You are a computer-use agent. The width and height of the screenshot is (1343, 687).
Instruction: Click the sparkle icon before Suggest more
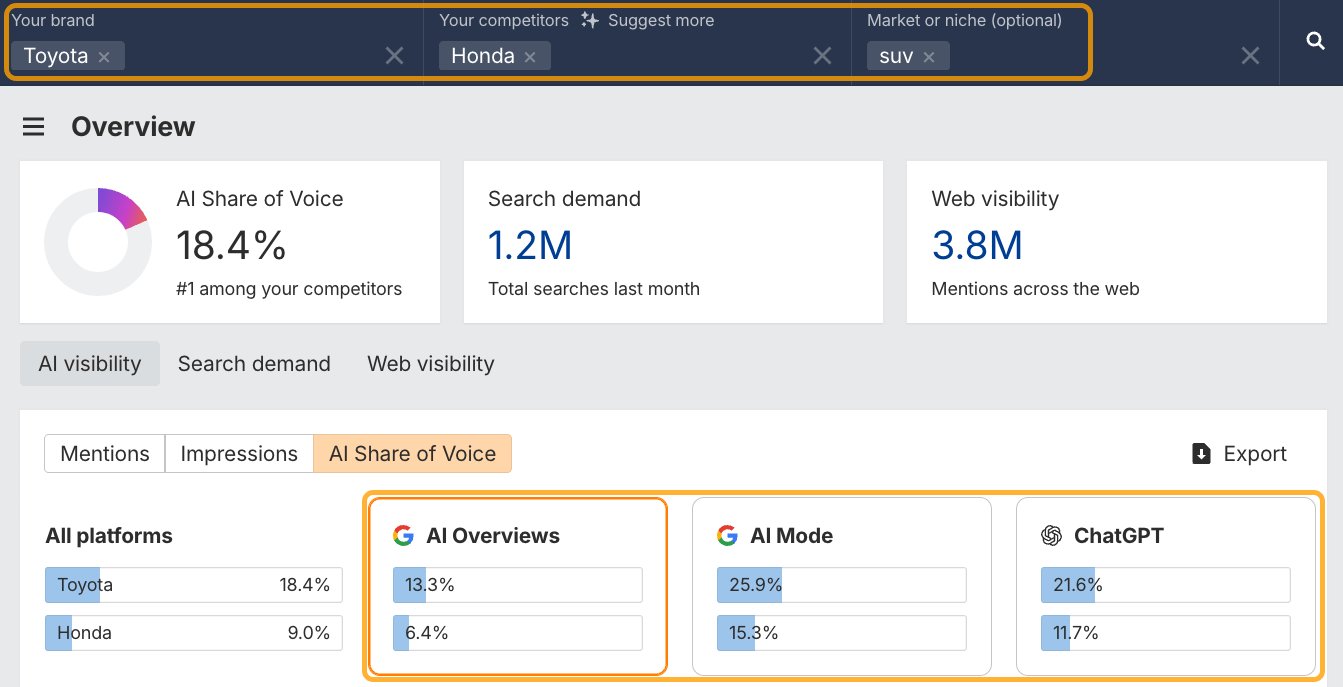click(x=589, y=19)
